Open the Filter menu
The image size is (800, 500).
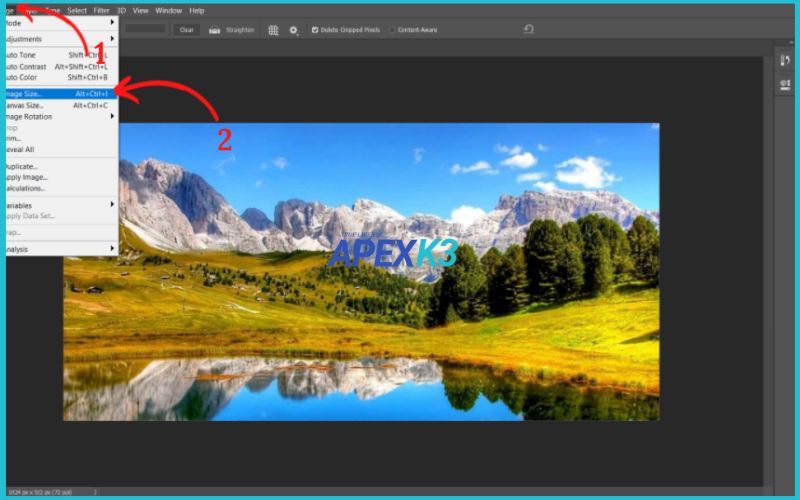coord(102,10)
